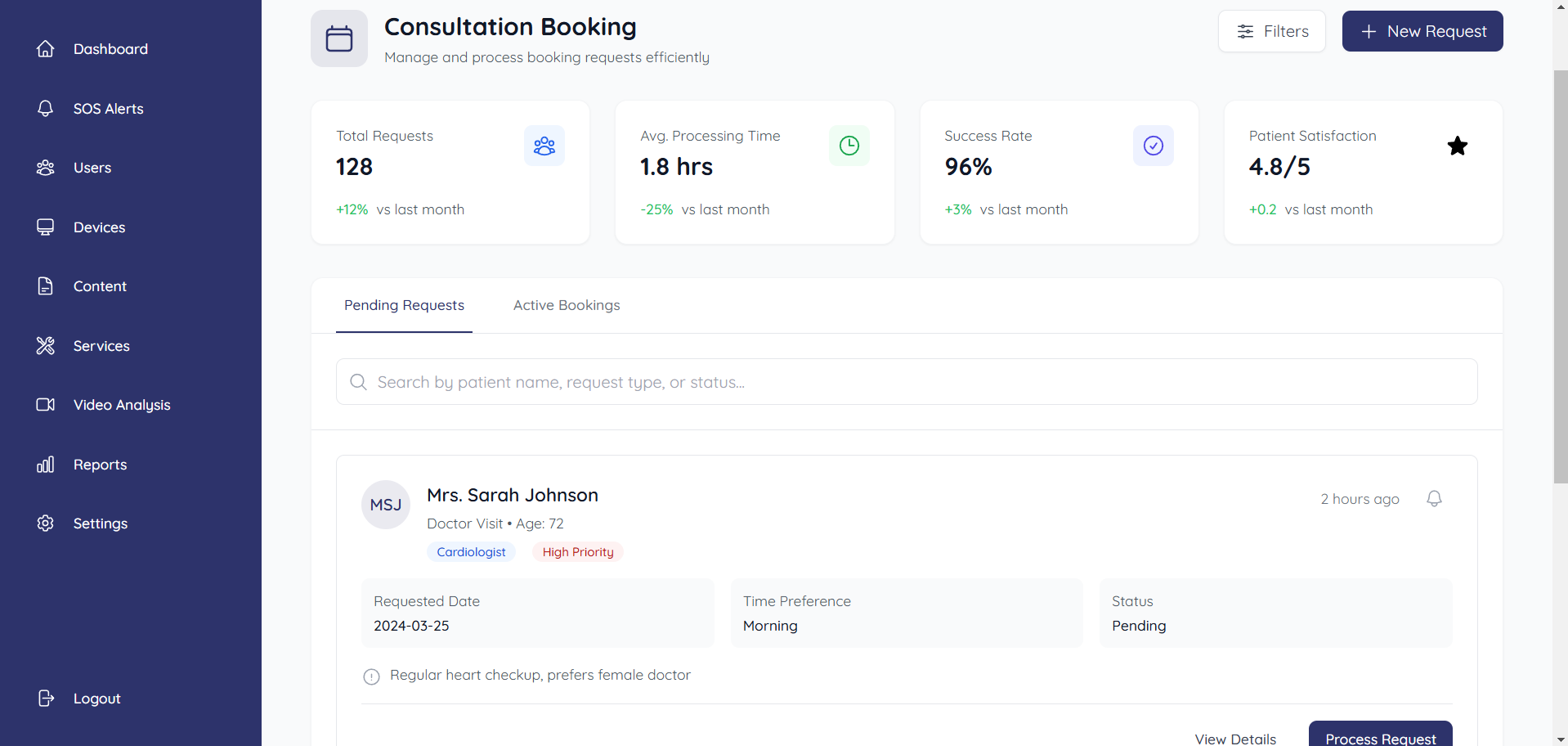Click the people icon in Total Requests card
Viewport: 1568px width, 746px height.
(x=544, y=146)
